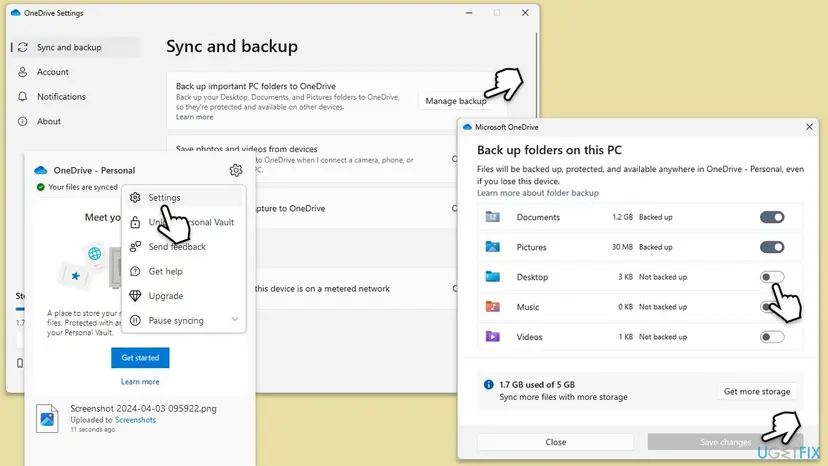Close the Microsoft OneDrive backup dialog
This screenshot has width=828, height=466.
[809, 127]
